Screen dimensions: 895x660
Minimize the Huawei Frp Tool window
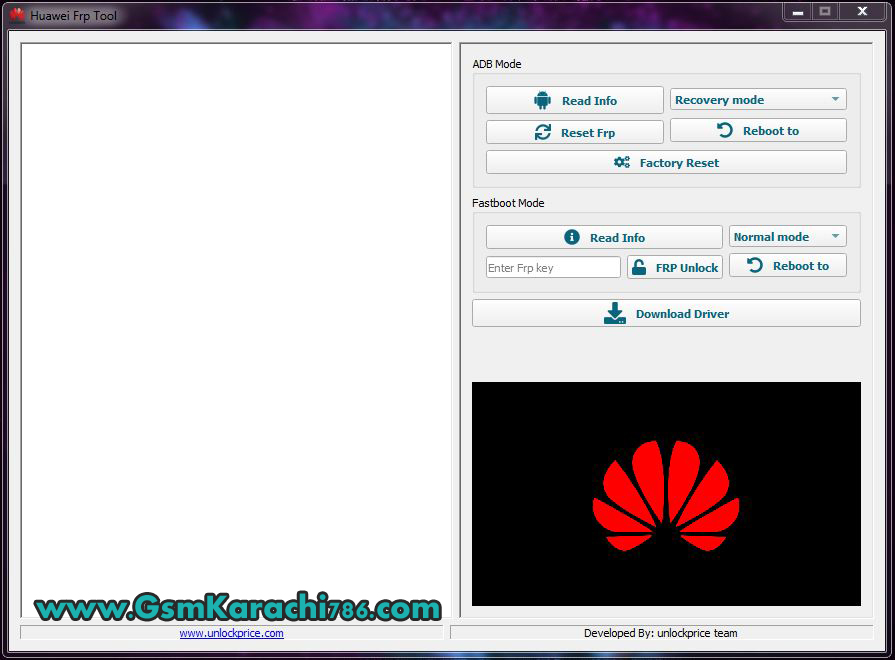click(x=798, y=11)
